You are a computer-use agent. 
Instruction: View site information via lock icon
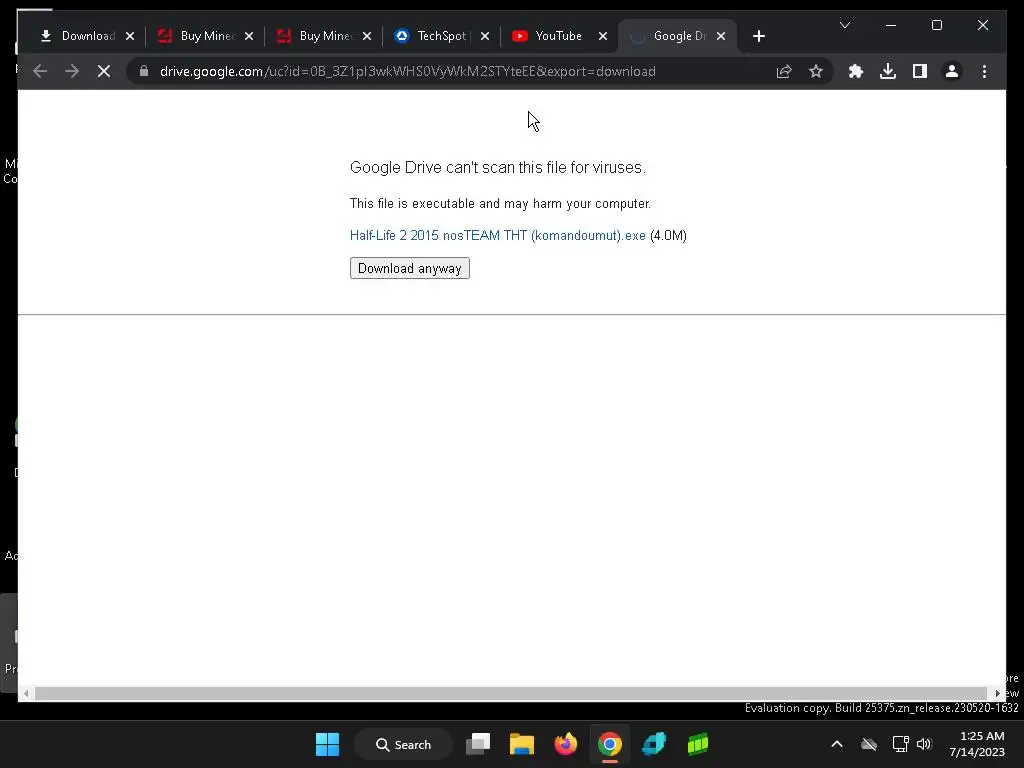tap(144, 71)
